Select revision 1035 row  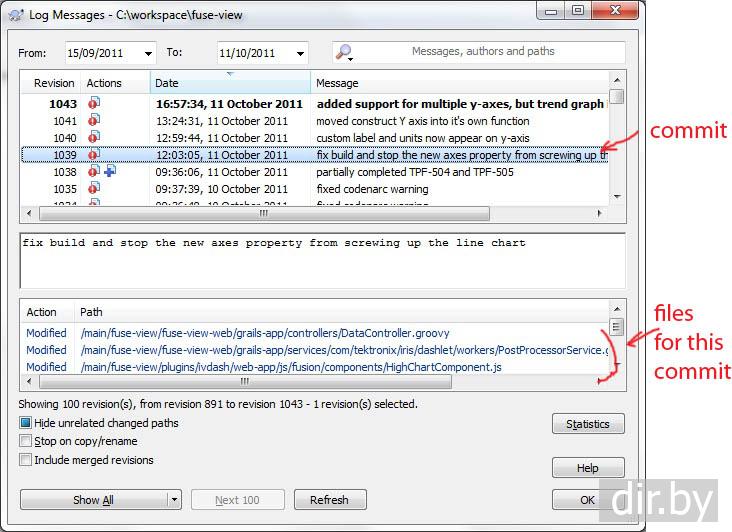(x=314, y=189)
